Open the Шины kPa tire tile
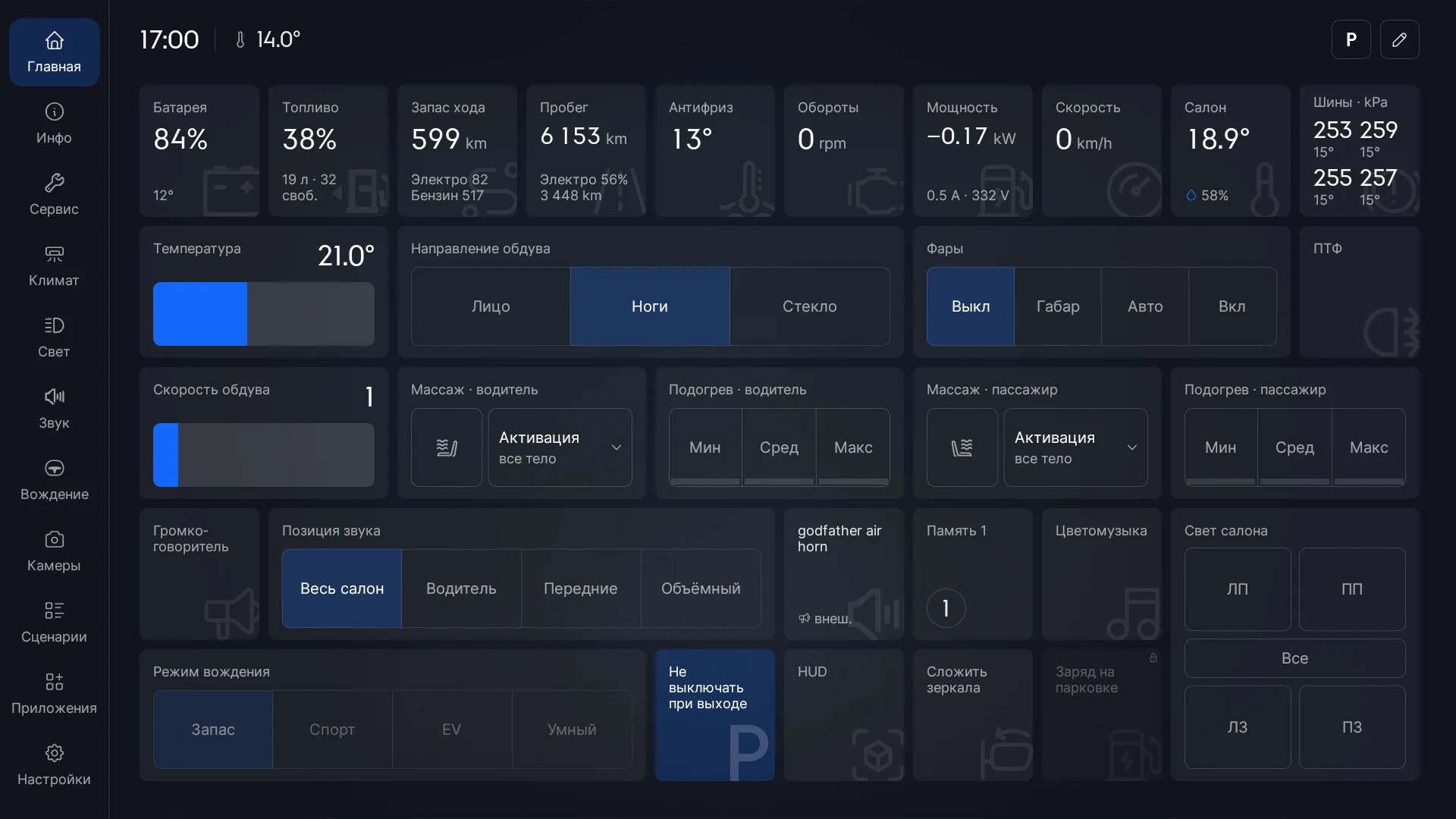 tap(1359, 151)
